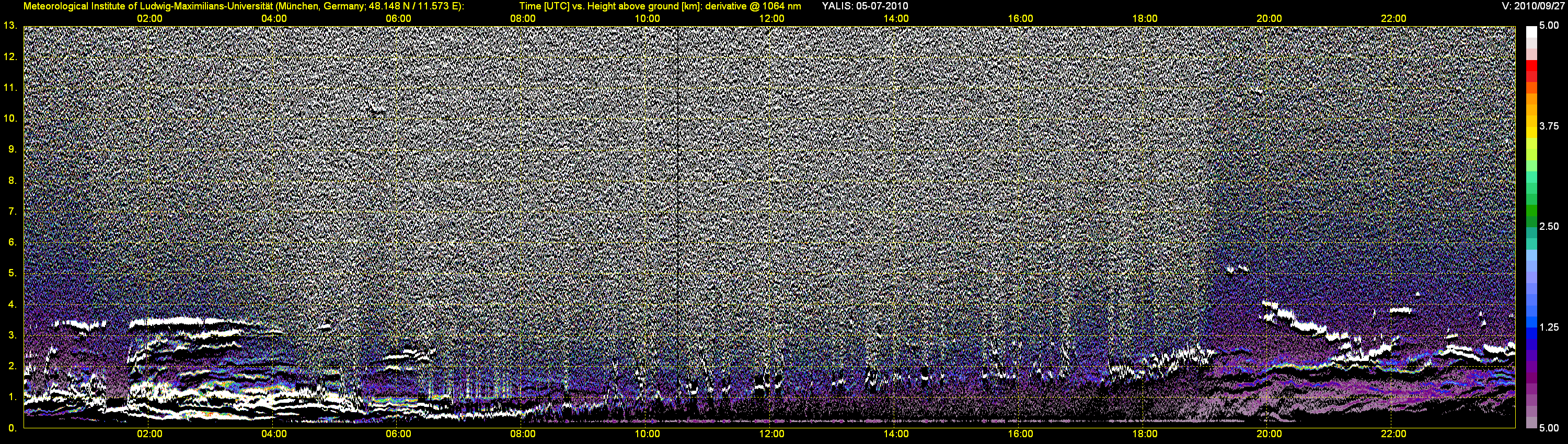1568x444 pixels.
Task: Click the 18:00 label on the bottom time axis
Action: pyautogui.click(x=1144, y=434)
